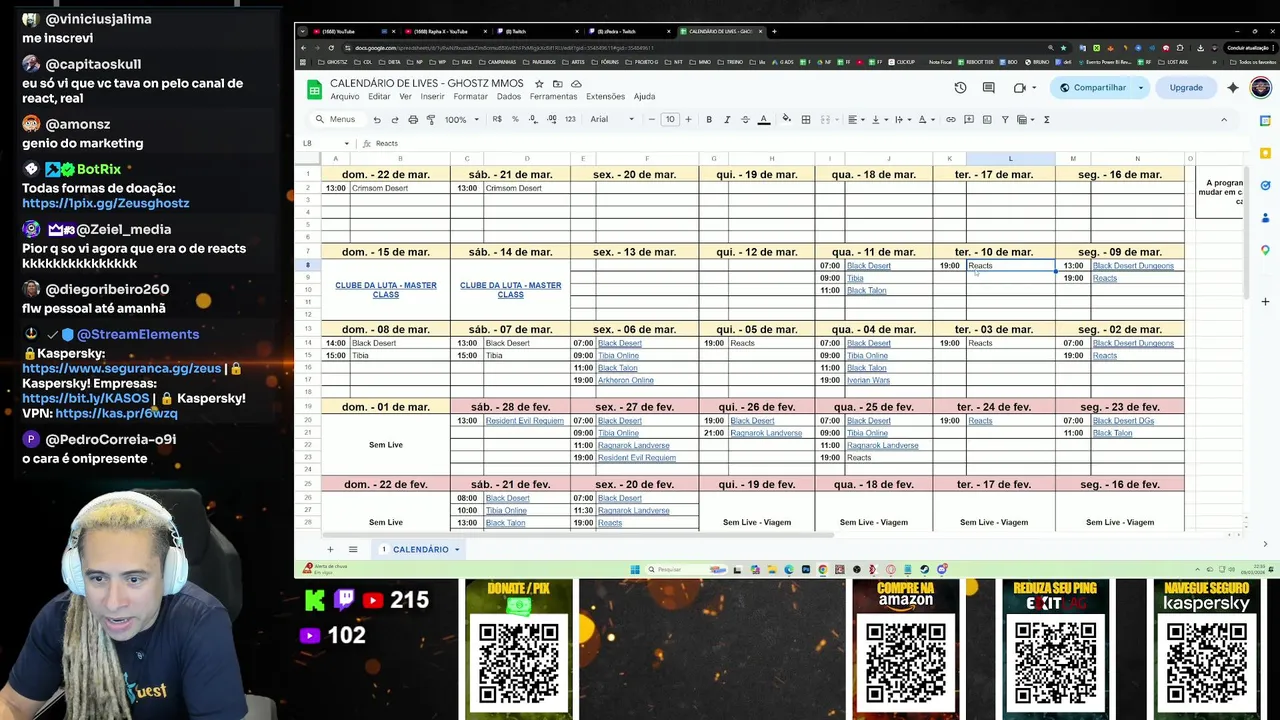1280x720 pixels.
Task: Click the insert chart icon
Action: tap(987, 119)
